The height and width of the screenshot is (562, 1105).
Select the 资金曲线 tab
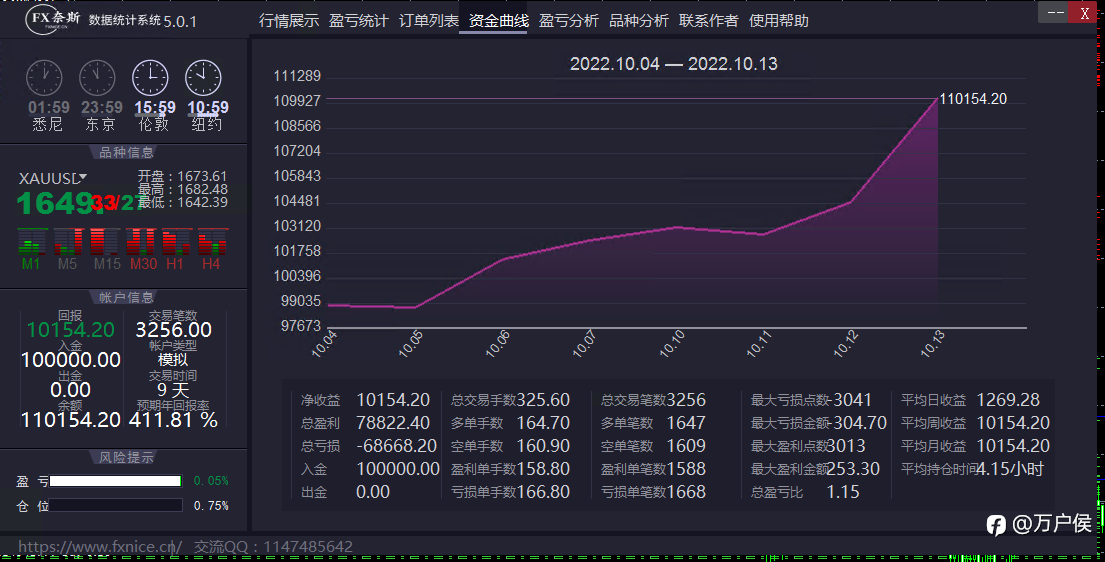tap(499, 21)
